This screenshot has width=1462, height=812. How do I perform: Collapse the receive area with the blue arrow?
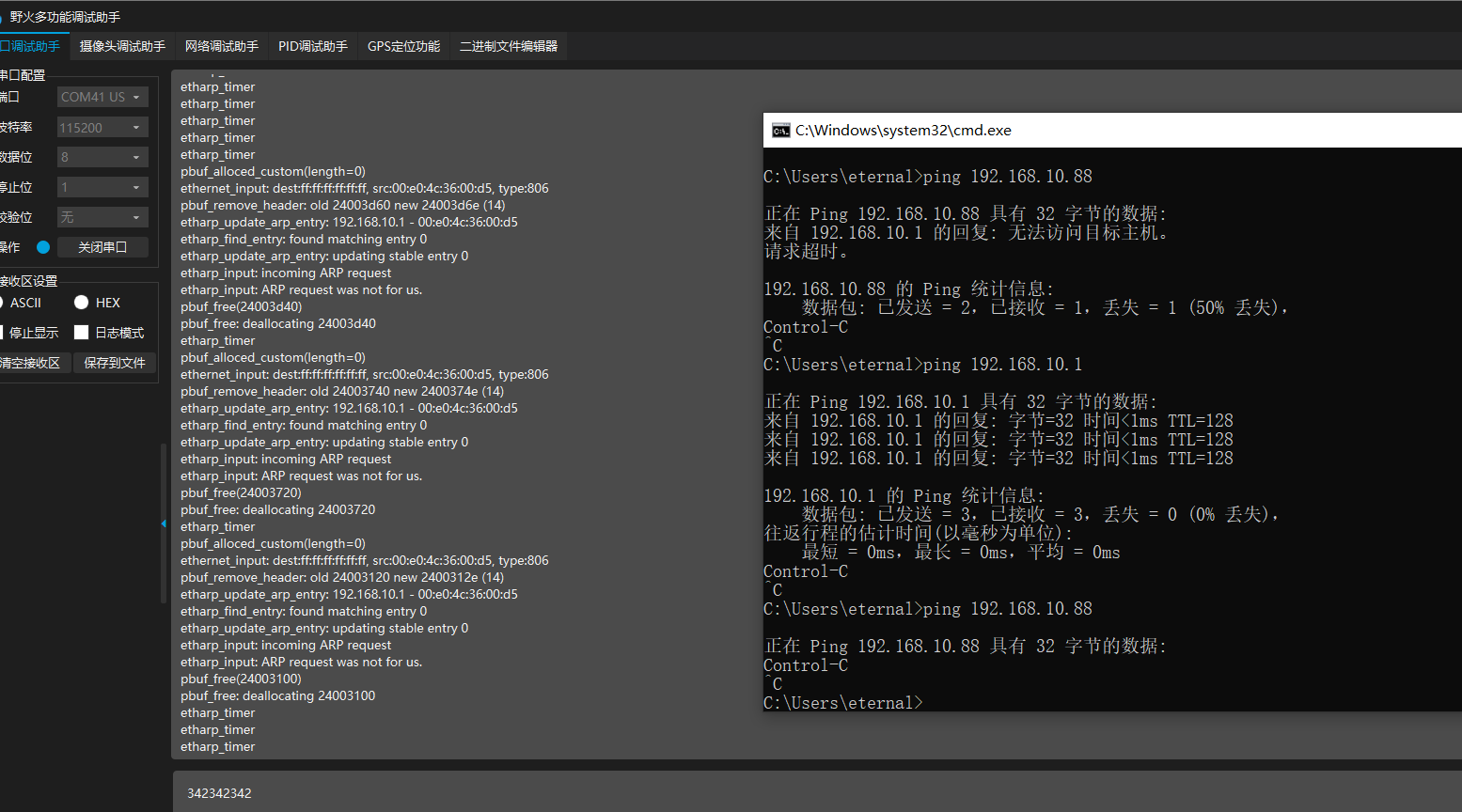pyautogui.click(x=164, y=523)
